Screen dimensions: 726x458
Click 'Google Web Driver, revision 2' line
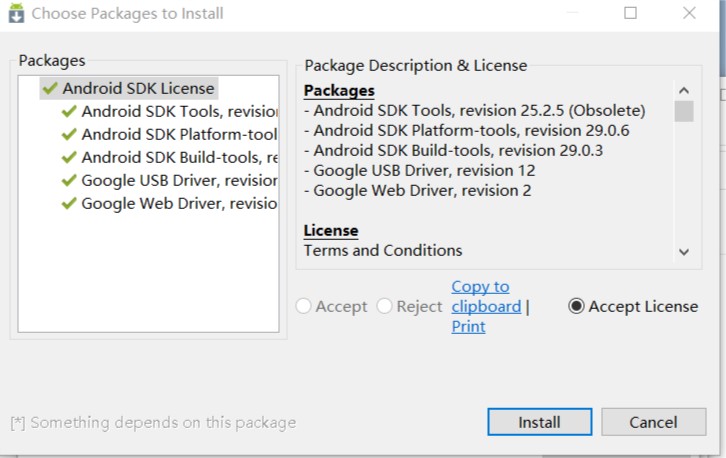pyautogui.click(x=418, y=190)
